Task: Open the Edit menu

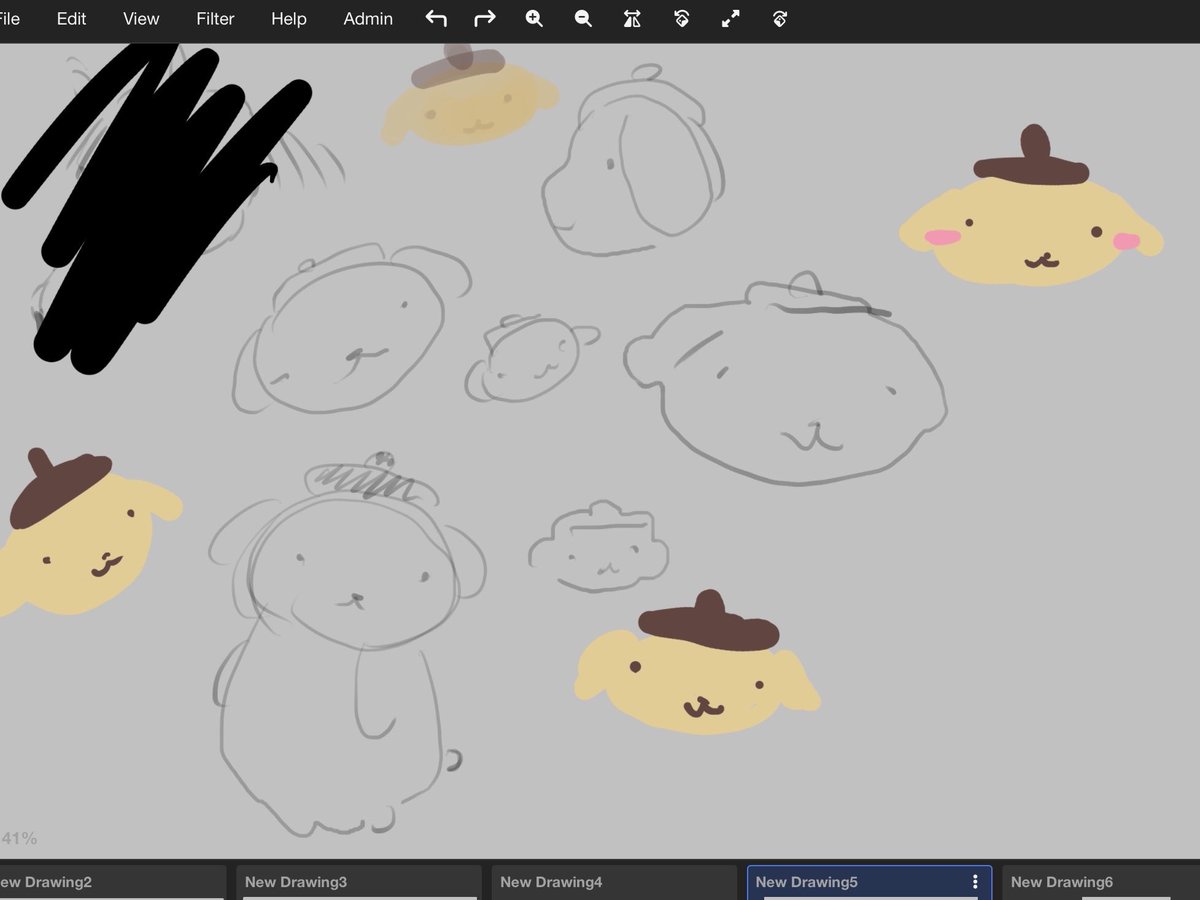Action: (71, 19)
